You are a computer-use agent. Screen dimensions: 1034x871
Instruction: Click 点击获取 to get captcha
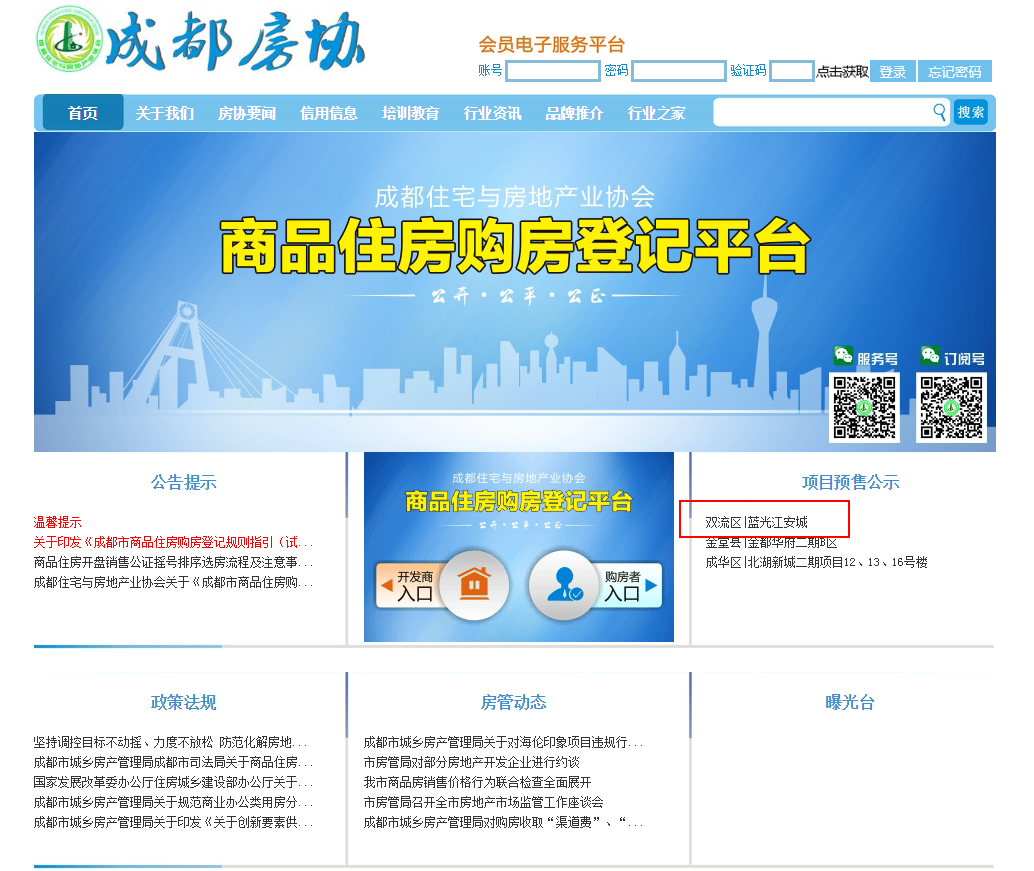tap(842, 71)
